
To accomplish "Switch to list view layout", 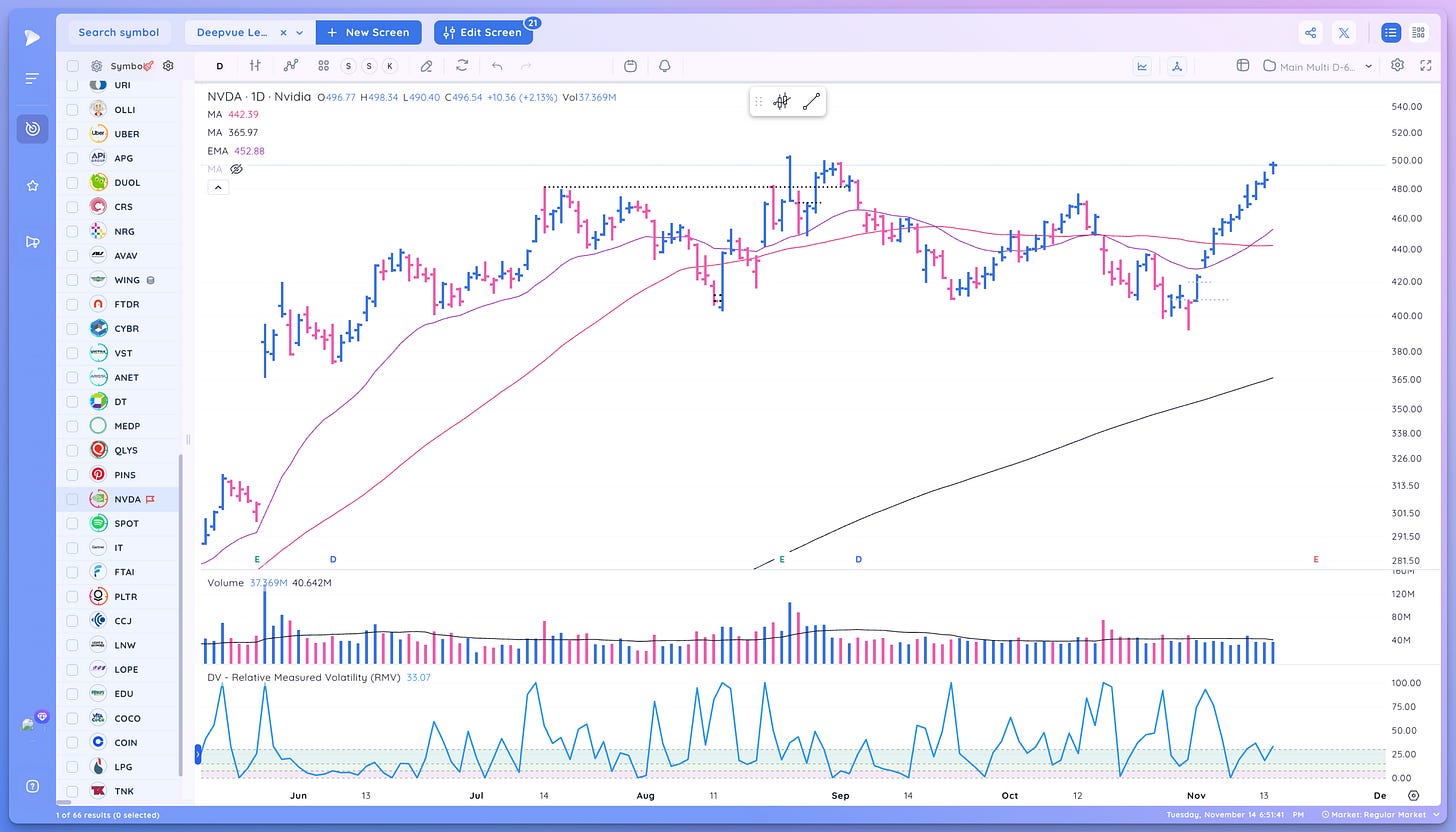I will [1390, 32].
